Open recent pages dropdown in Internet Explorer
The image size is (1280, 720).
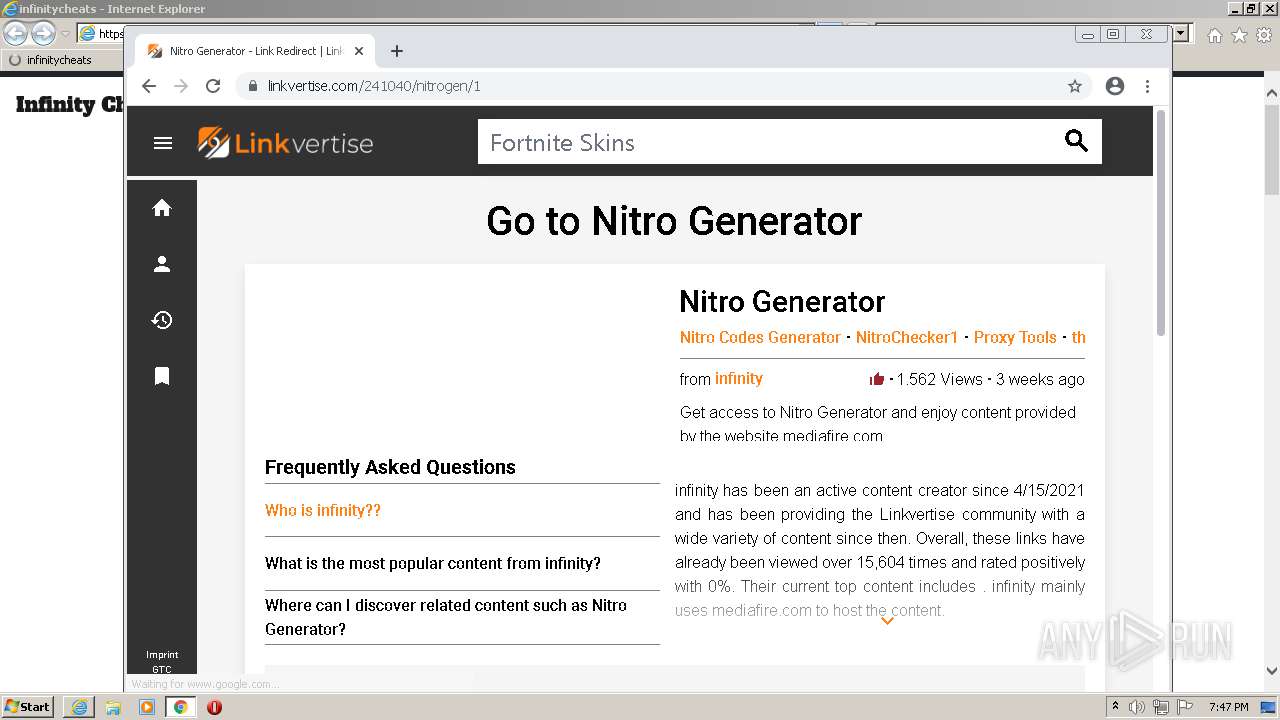coord(65,34)
